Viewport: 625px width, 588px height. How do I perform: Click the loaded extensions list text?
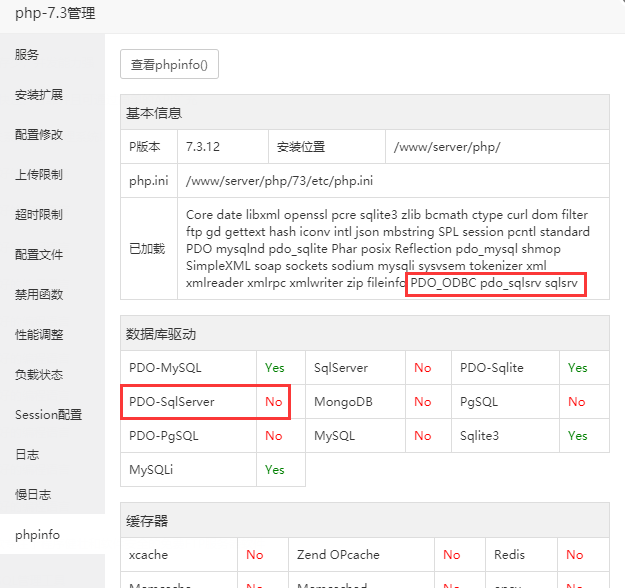387,249
